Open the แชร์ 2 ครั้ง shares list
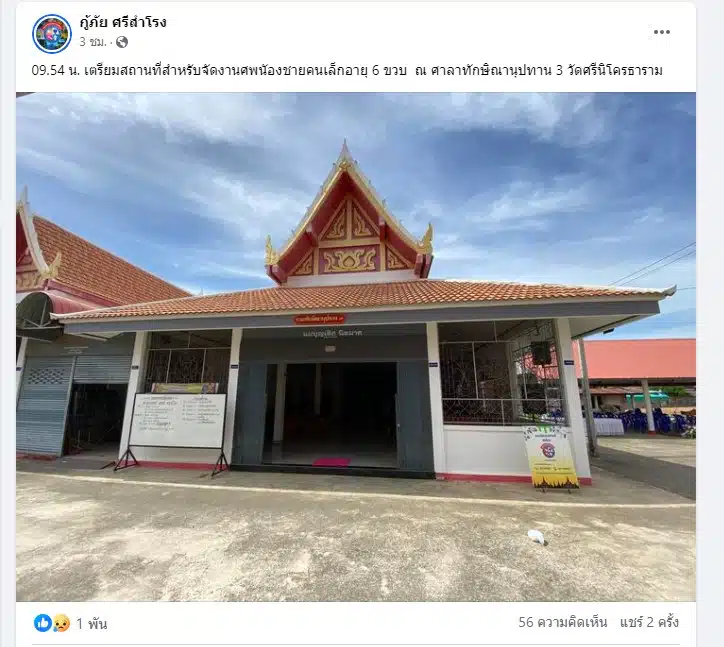Viewport: 724px width, 647px height. point(649,622)
